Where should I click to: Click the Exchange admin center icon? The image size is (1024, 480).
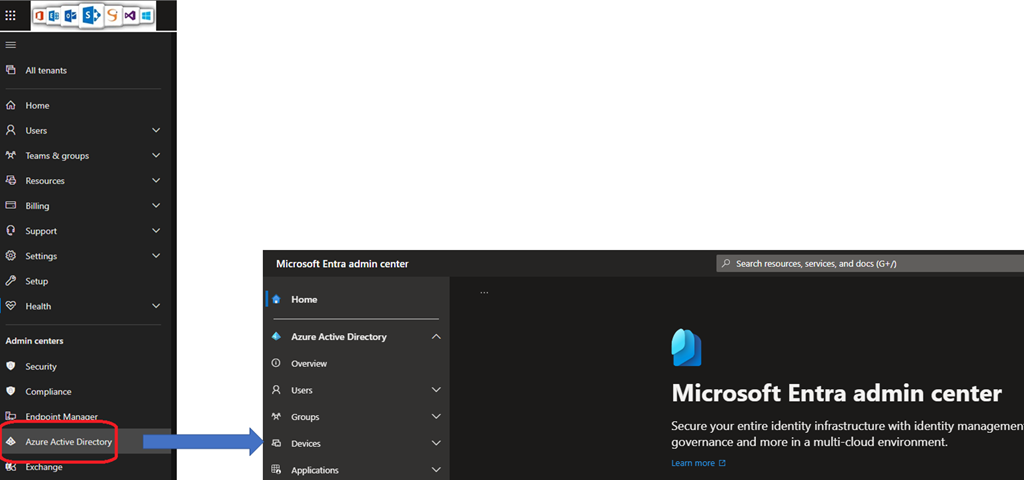click(x=11, y=467)
